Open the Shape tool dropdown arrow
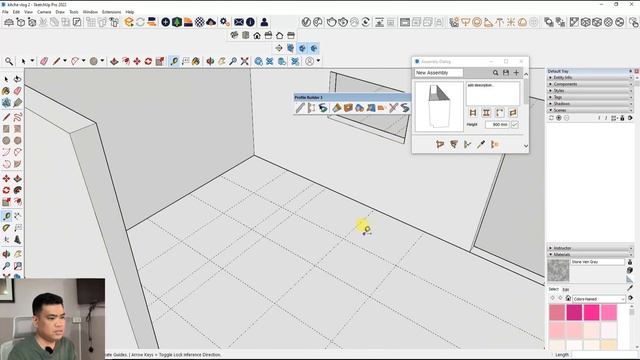This screenshot has height=360, width=640. 102,61
